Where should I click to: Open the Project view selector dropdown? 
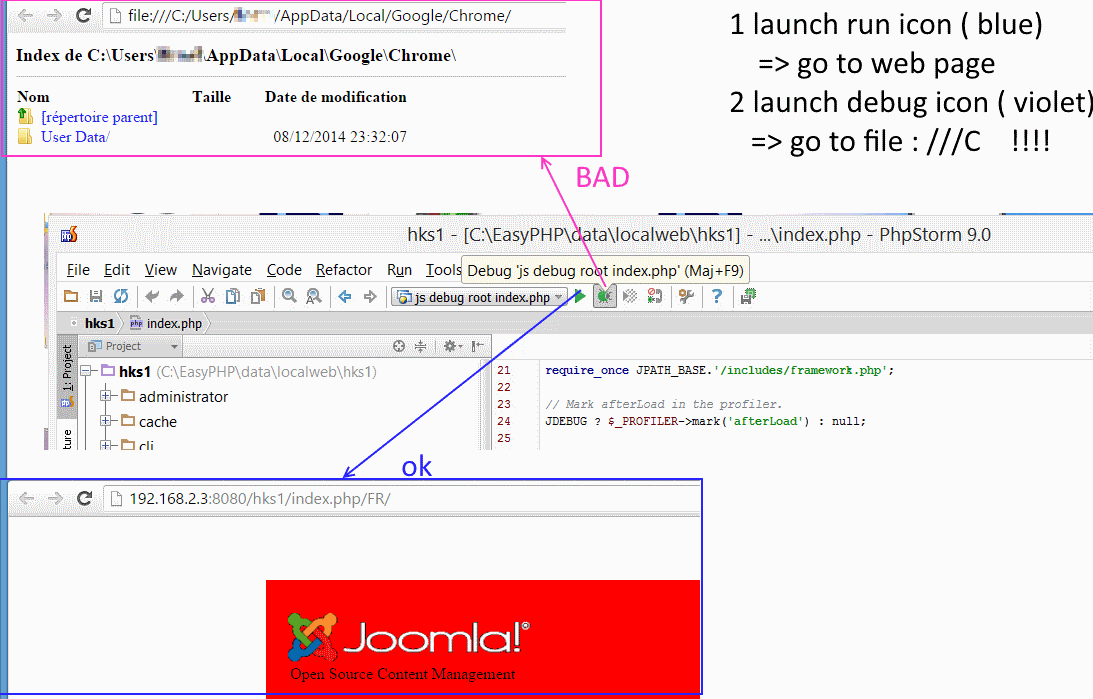click(x=130, y=346)
